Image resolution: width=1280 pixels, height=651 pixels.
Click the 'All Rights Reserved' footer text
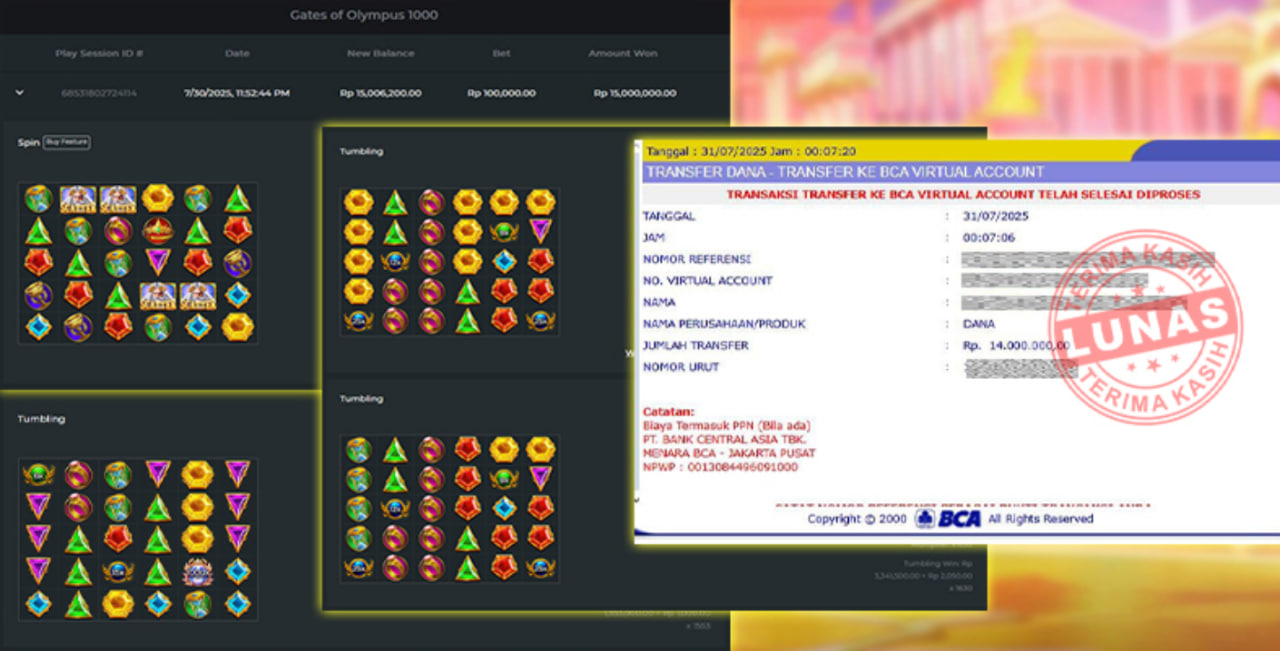pos(1040,519)
